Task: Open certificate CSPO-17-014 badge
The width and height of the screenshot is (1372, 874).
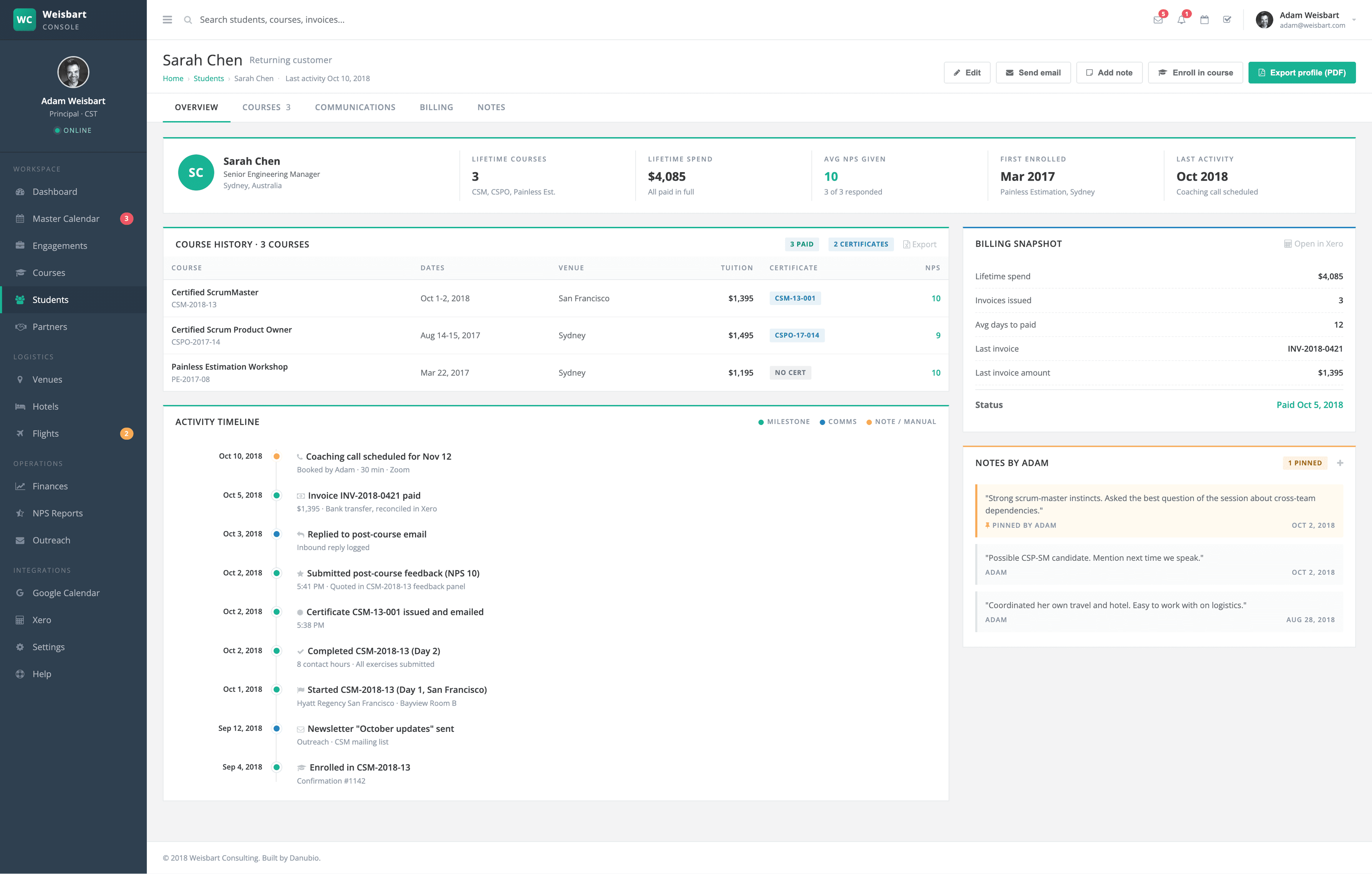Action: coord(796,335)
